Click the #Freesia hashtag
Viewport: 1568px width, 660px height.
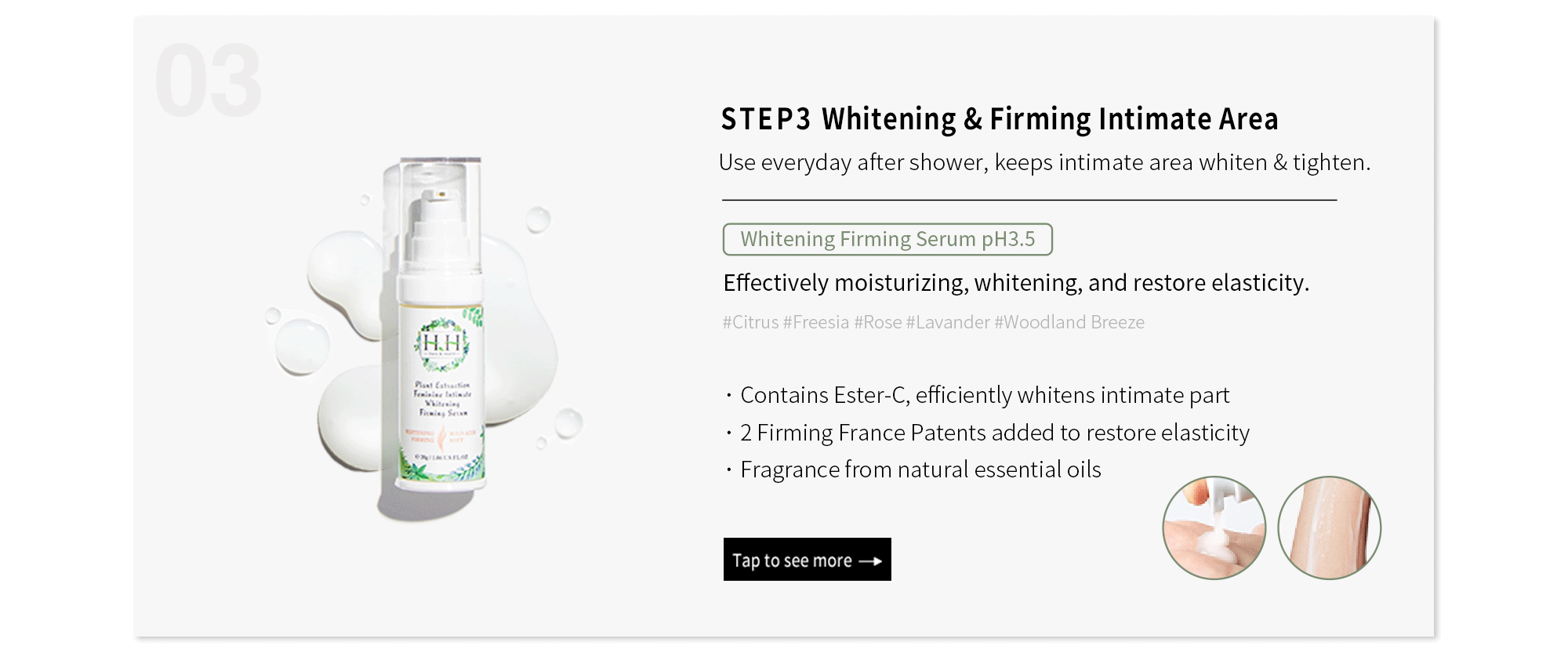click(x=815, y=322)
